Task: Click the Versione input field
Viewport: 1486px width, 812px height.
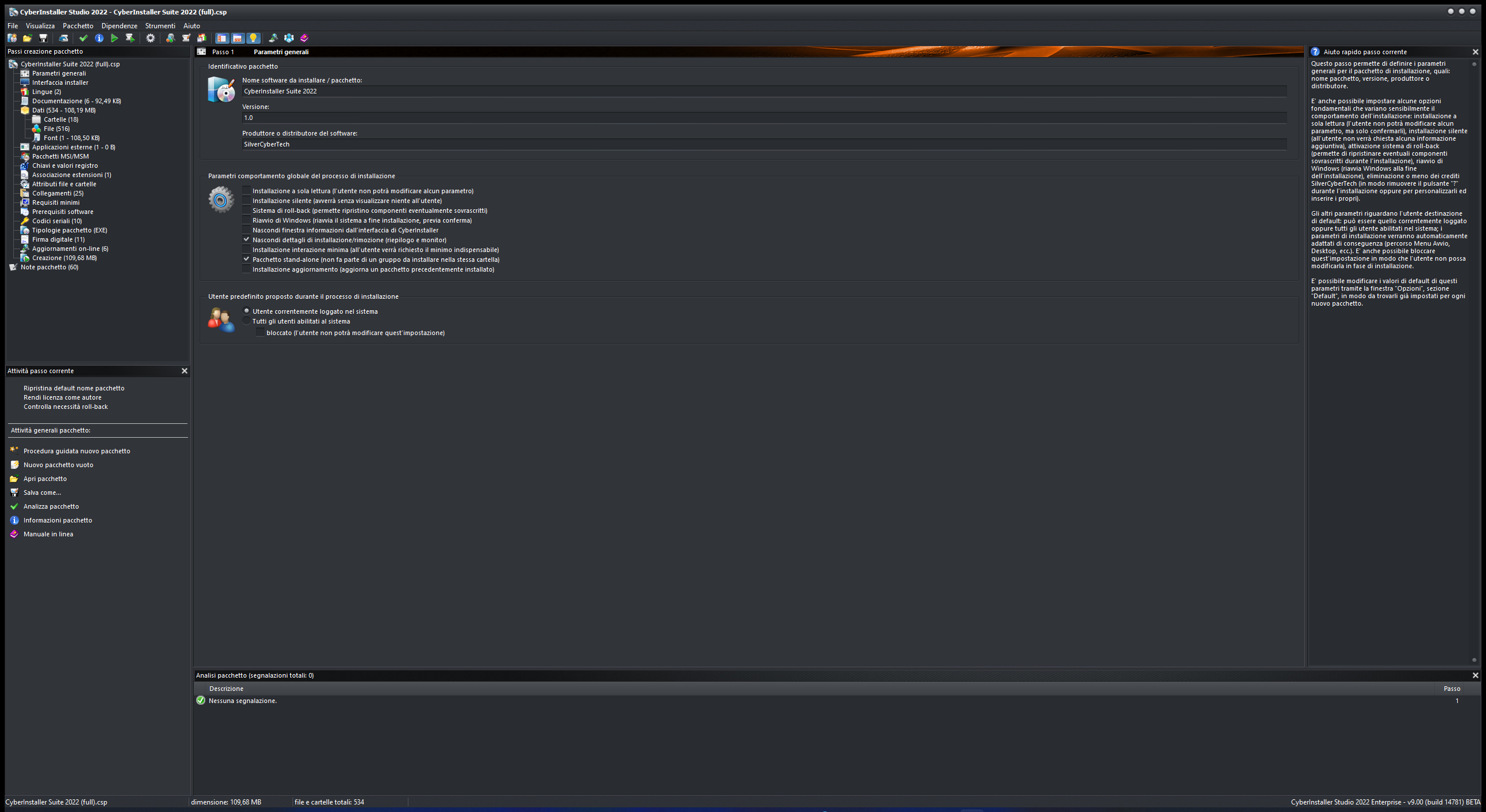Action: (764, 118)
